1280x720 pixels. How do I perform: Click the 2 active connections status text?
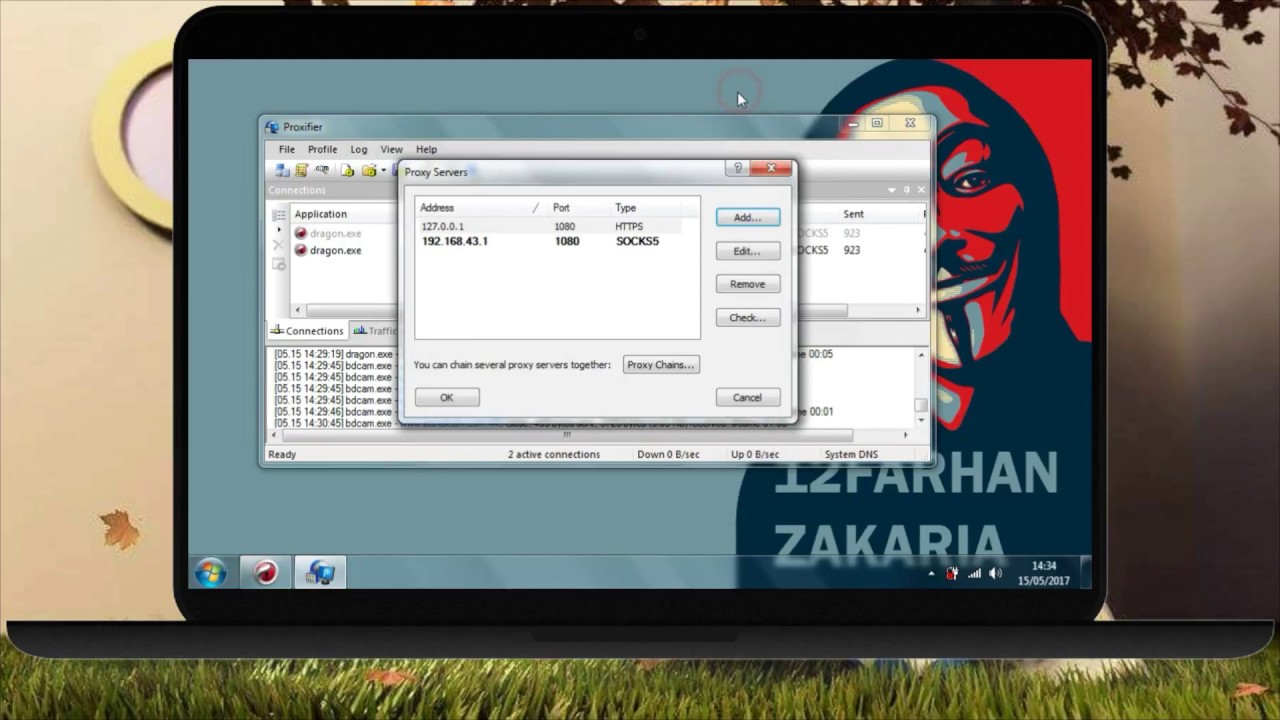554,454
